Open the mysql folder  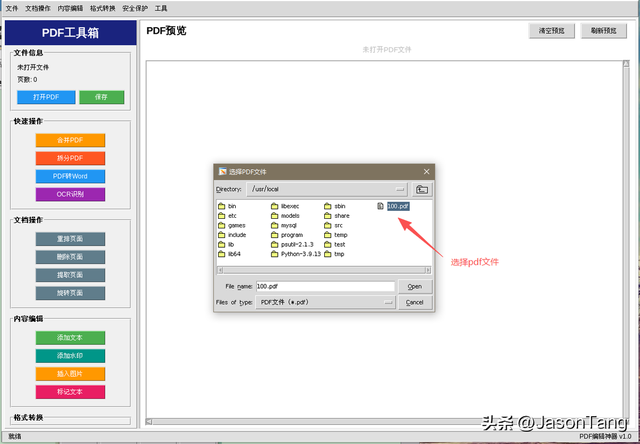click(284, 225)
